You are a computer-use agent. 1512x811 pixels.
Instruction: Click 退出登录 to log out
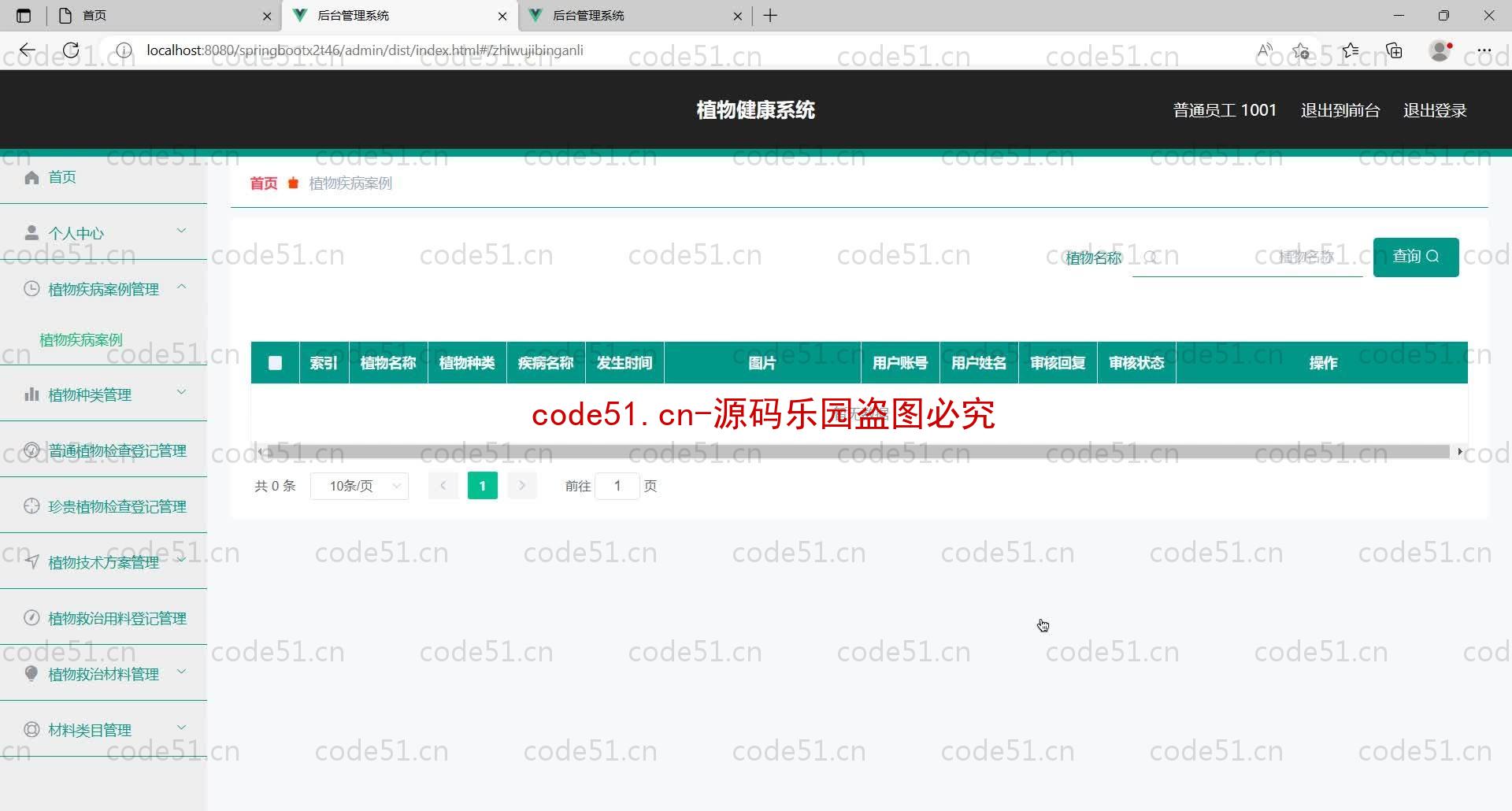pos(1435,110)
